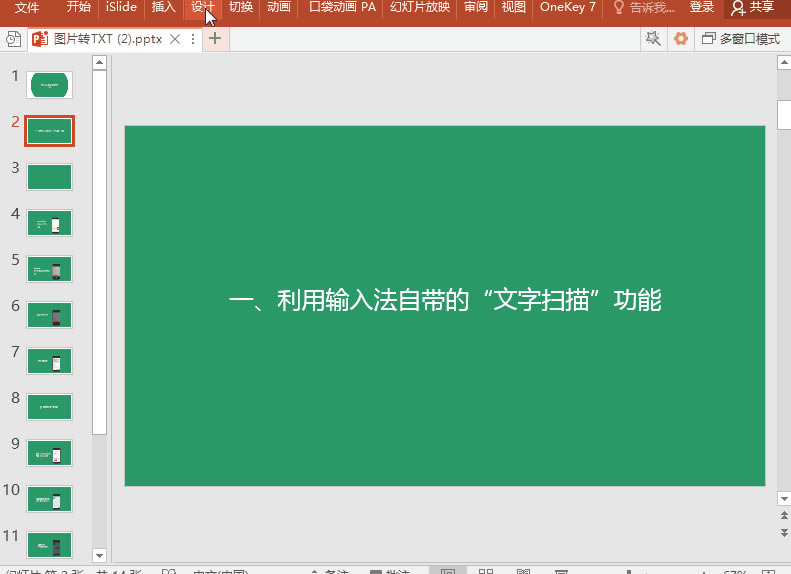Open the iSlide ribbon tab
Screen dimensions: 791x574
pyautogui.click(x=121, y=8)
